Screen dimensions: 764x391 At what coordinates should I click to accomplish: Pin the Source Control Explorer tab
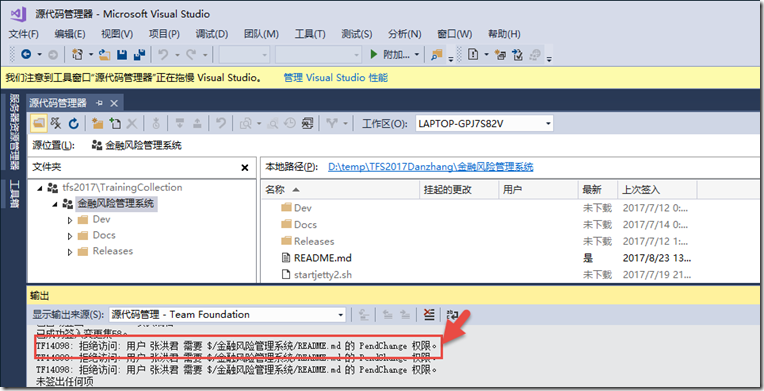click(99, 103)
